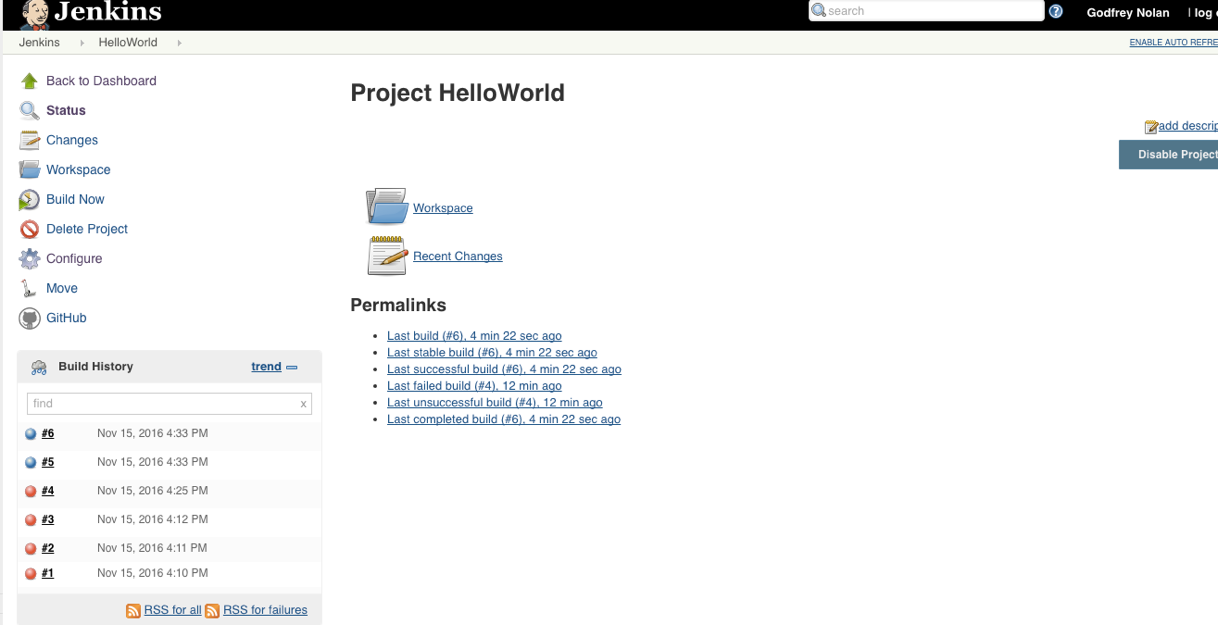Screen dimensions: 1218x625
Task: Click the Build History header icon
Action: [39, 367]
